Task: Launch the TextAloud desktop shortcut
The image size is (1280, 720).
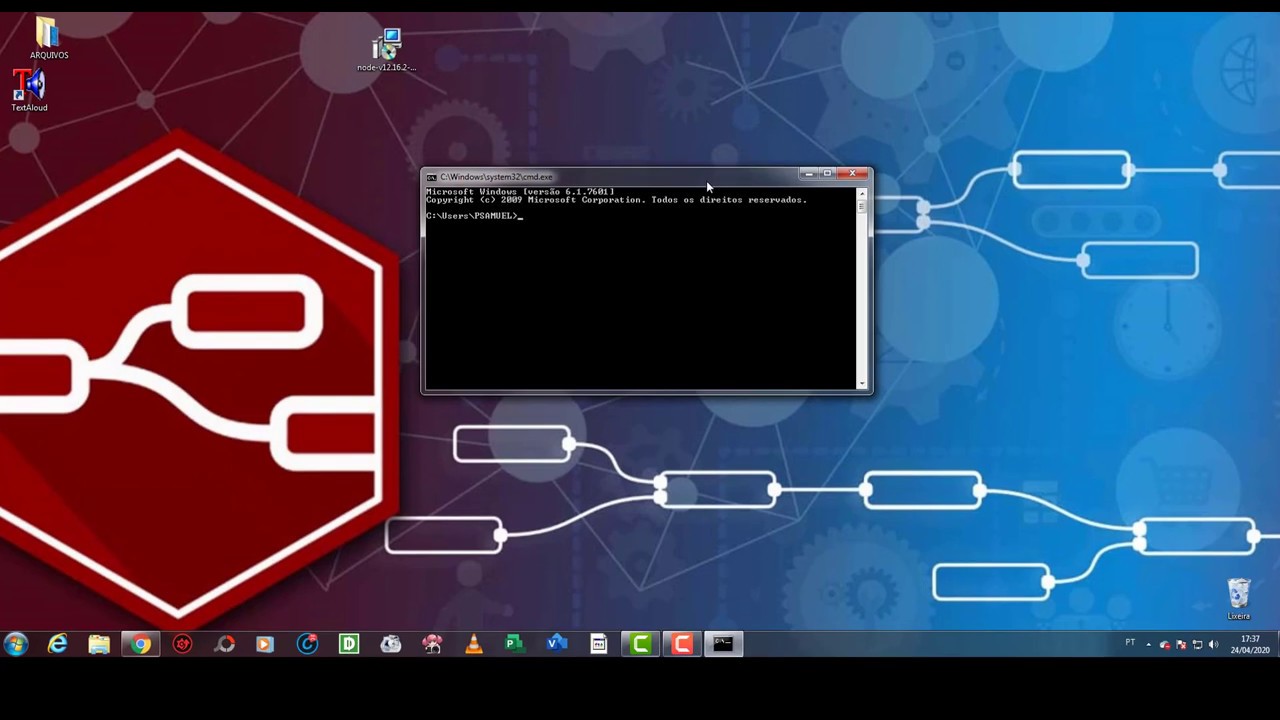Action: [29, 90]
